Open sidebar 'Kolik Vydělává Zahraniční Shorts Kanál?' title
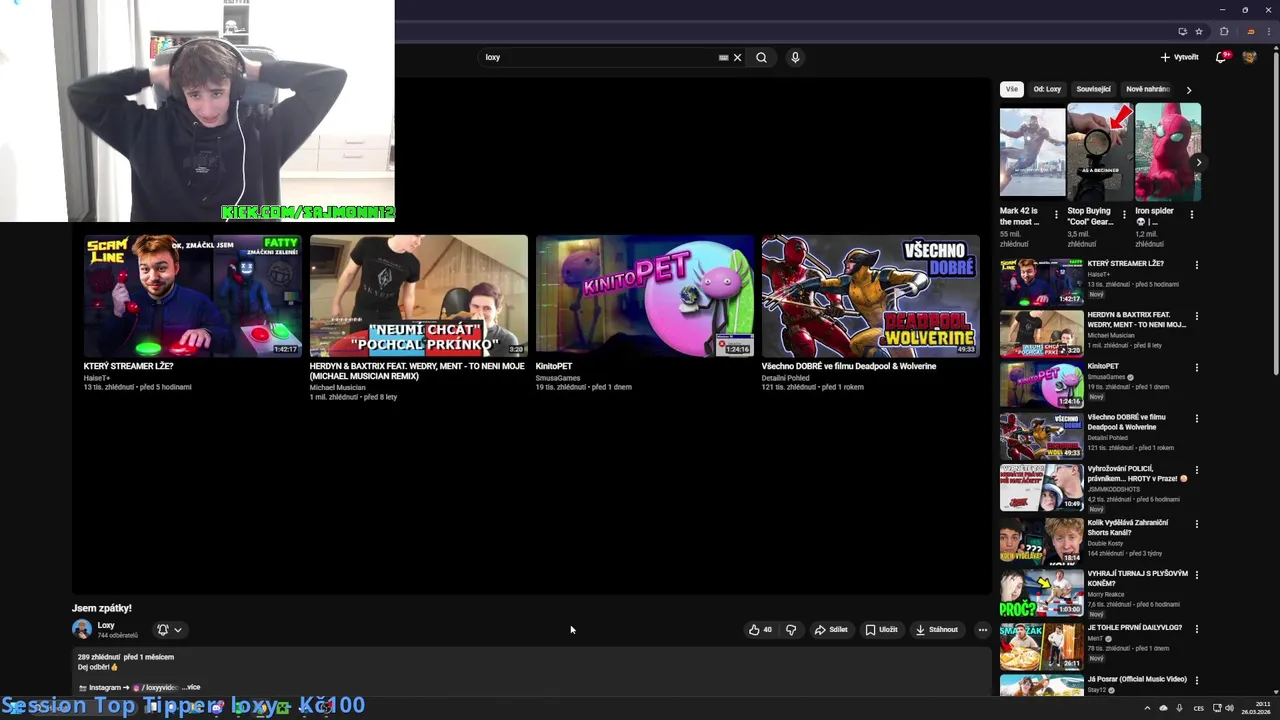 (x=1127, y=527)
